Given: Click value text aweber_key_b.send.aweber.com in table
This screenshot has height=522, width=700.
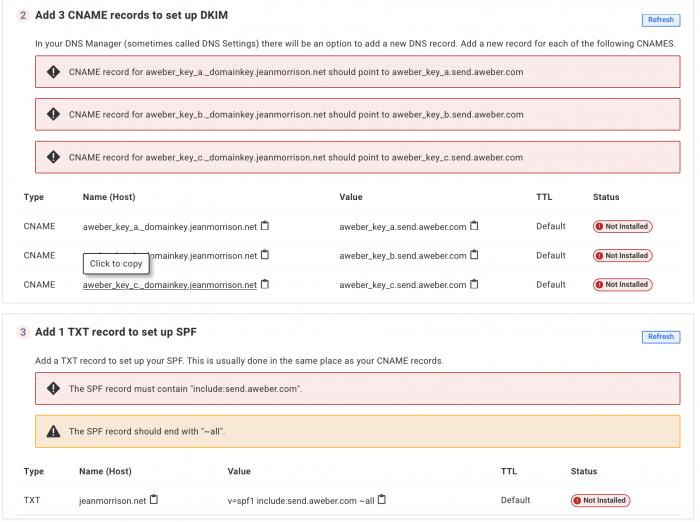Looking at the screenshot, I should coord(403,256).
